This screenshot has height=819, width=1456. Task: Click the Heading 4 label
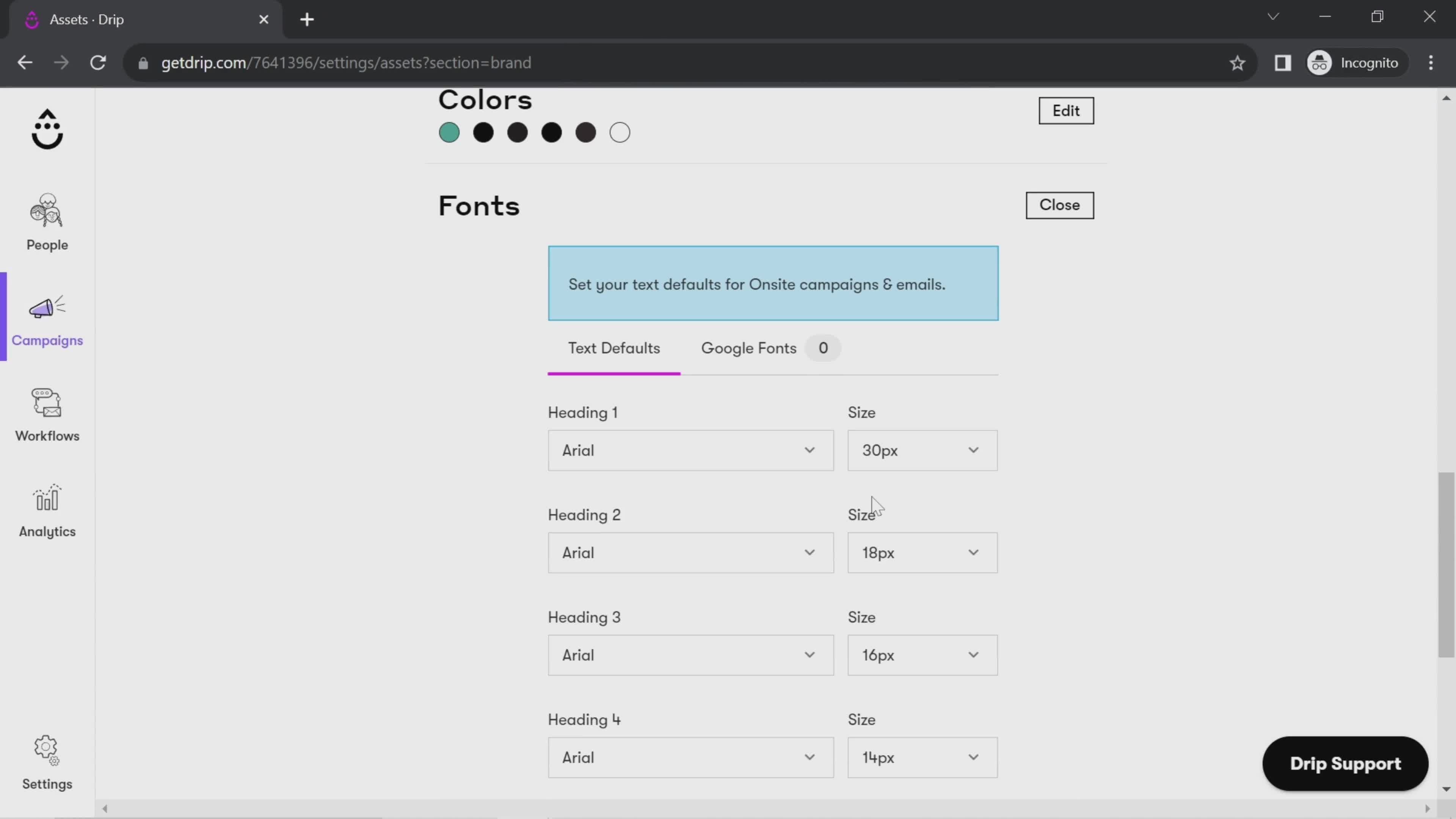click(584, 720)
